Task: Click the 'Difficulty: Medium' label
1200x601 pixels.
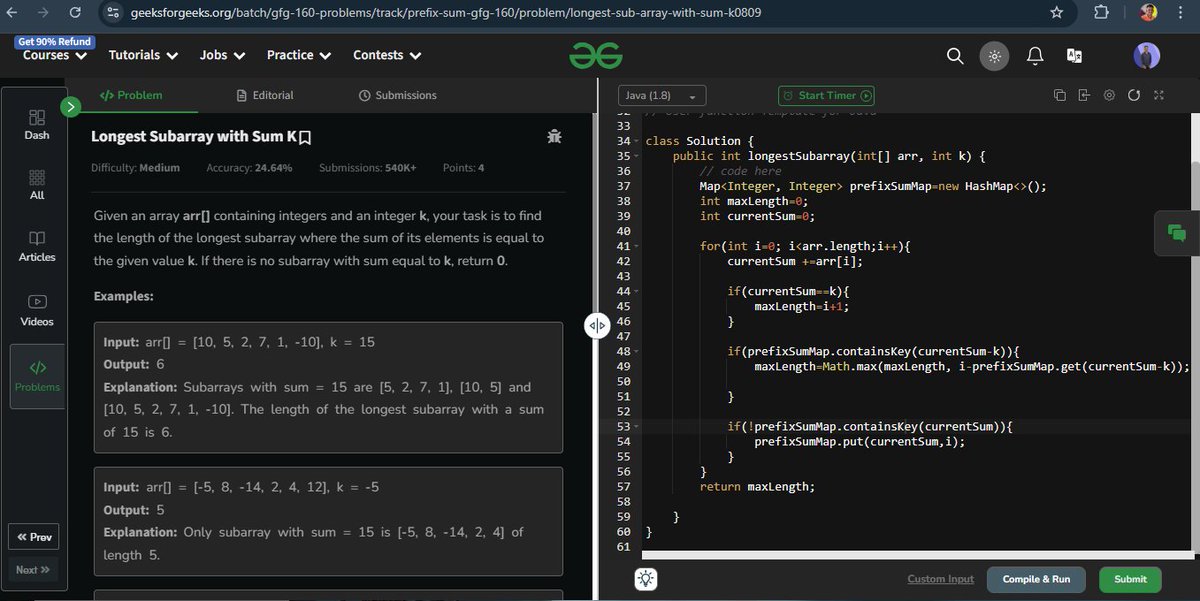Action: [x=135, y=168]
